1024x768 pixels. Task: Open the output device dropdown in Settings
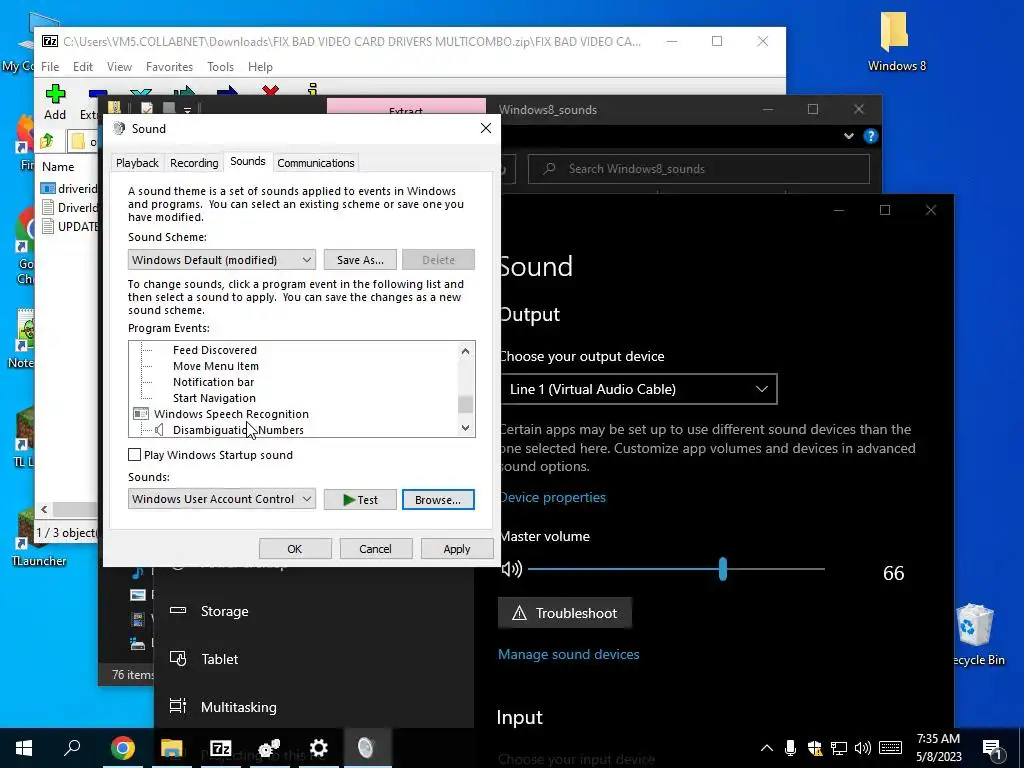(637, 389)
